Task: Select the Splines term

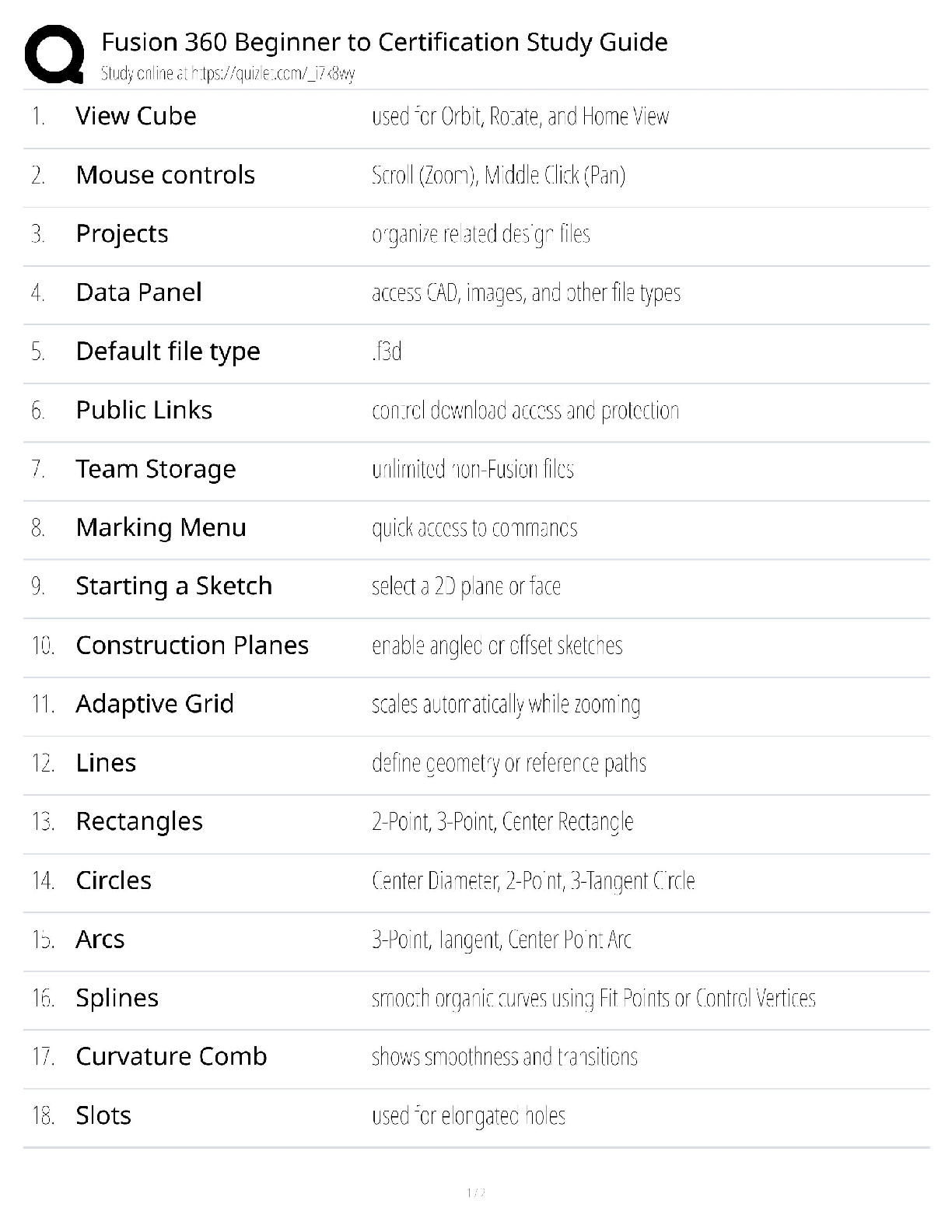Action: coord(117,998)
